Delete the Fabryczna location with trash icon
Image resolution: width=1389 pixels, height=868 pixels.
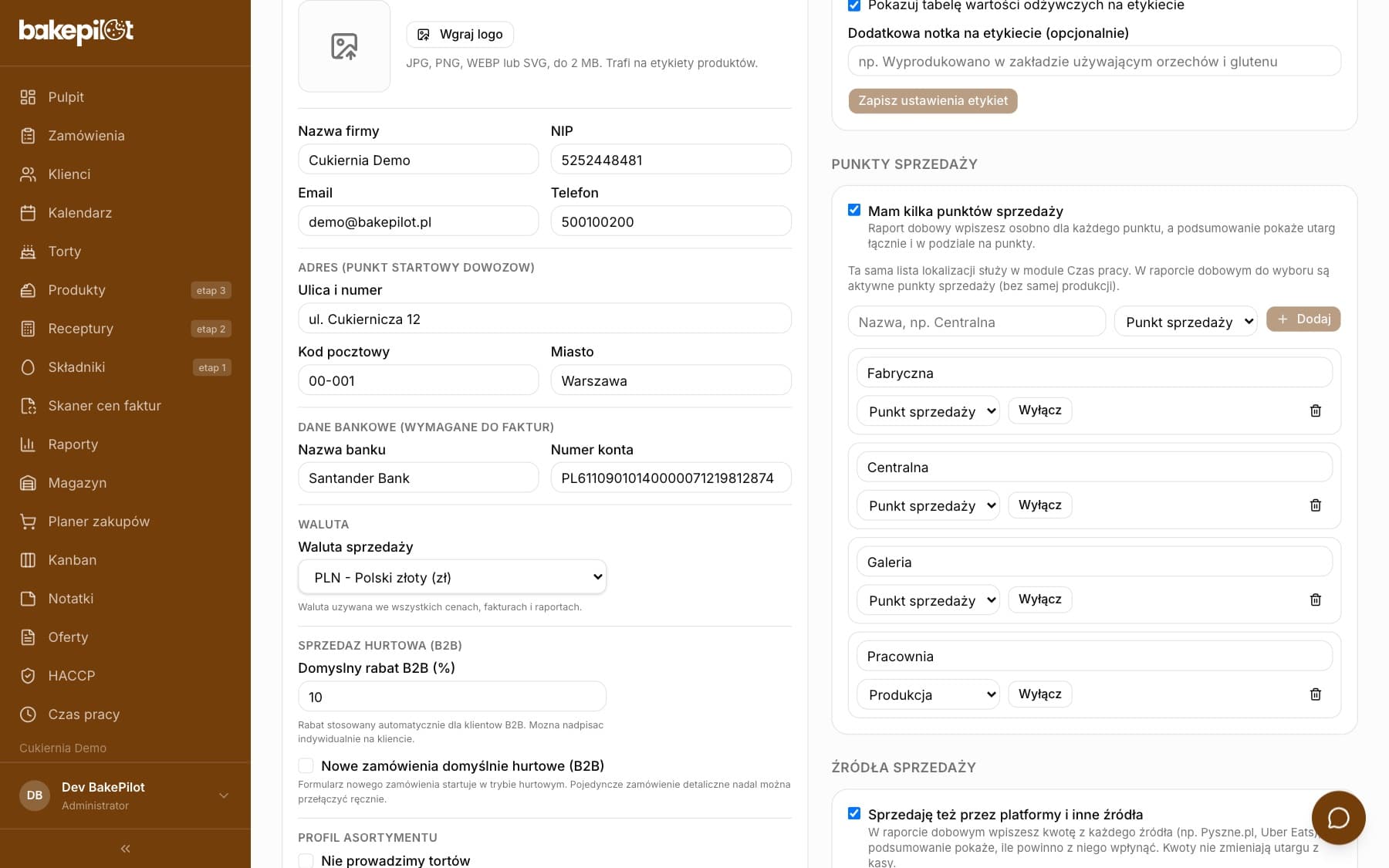pyautogui.click(x=1316, y=410)
